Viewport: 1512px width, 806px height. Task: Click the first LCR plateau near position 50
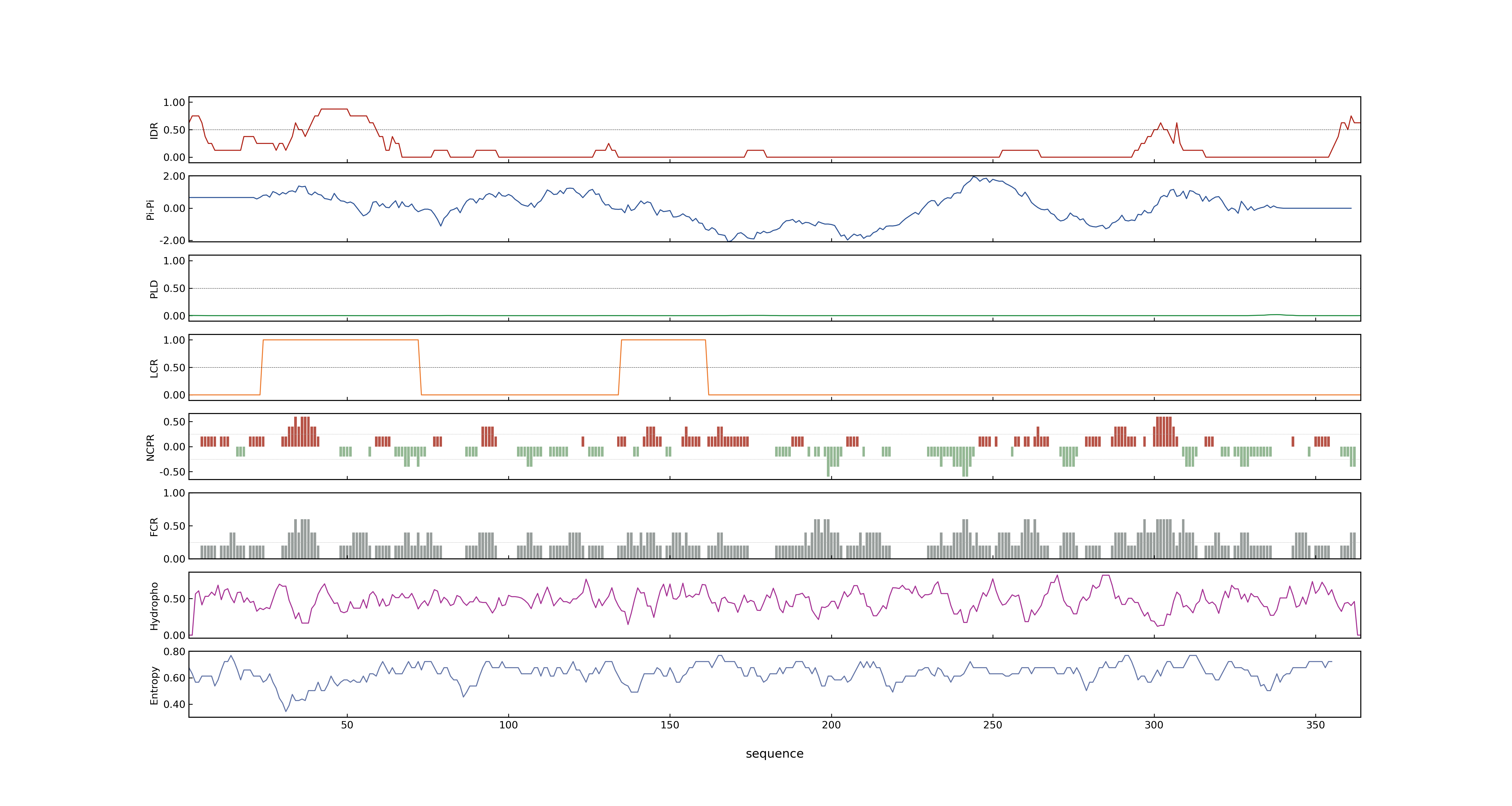[x=340, y=340]
